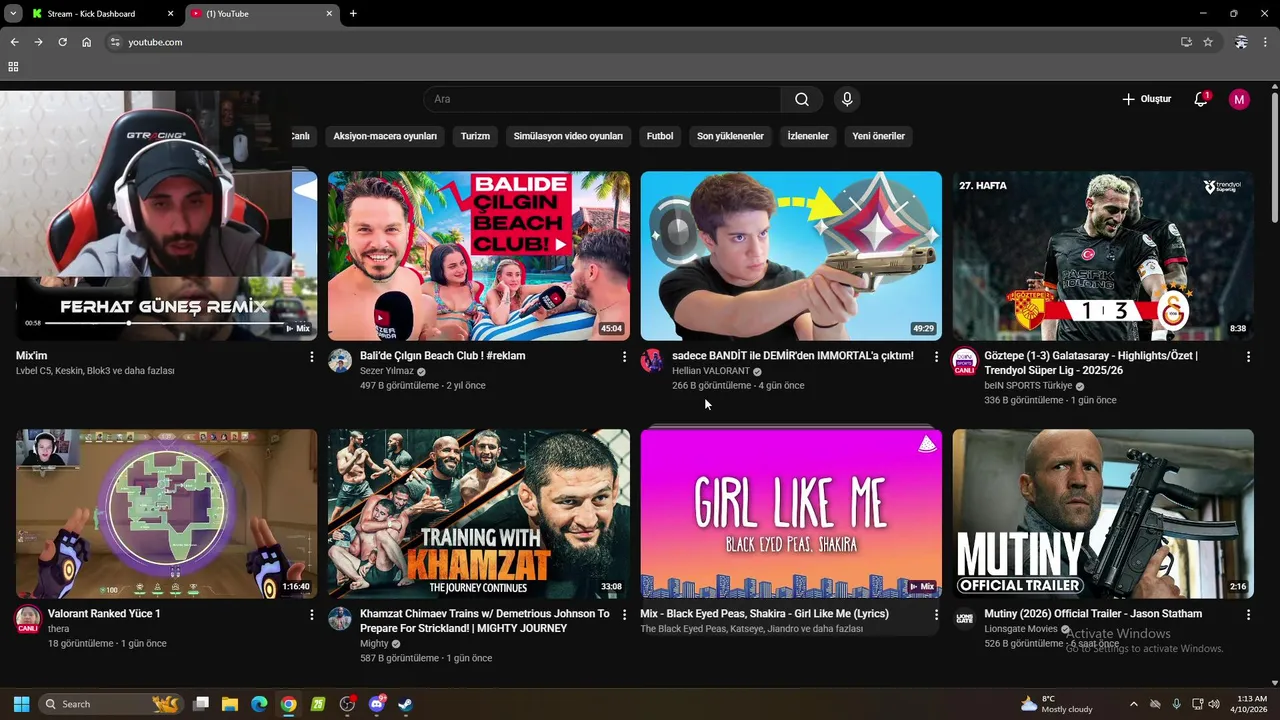Go to Chrome home page
This screenshot has height=720, width=1280.
pyautogui.click(x=86, y=42)
